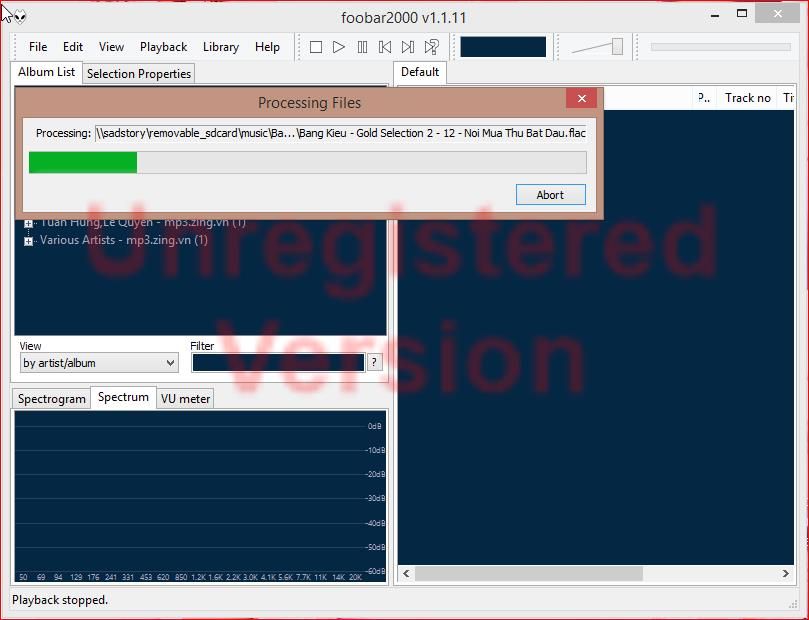809x620 pixels.
Task: Click the filter help question mark button
Action: coord(374,363)
